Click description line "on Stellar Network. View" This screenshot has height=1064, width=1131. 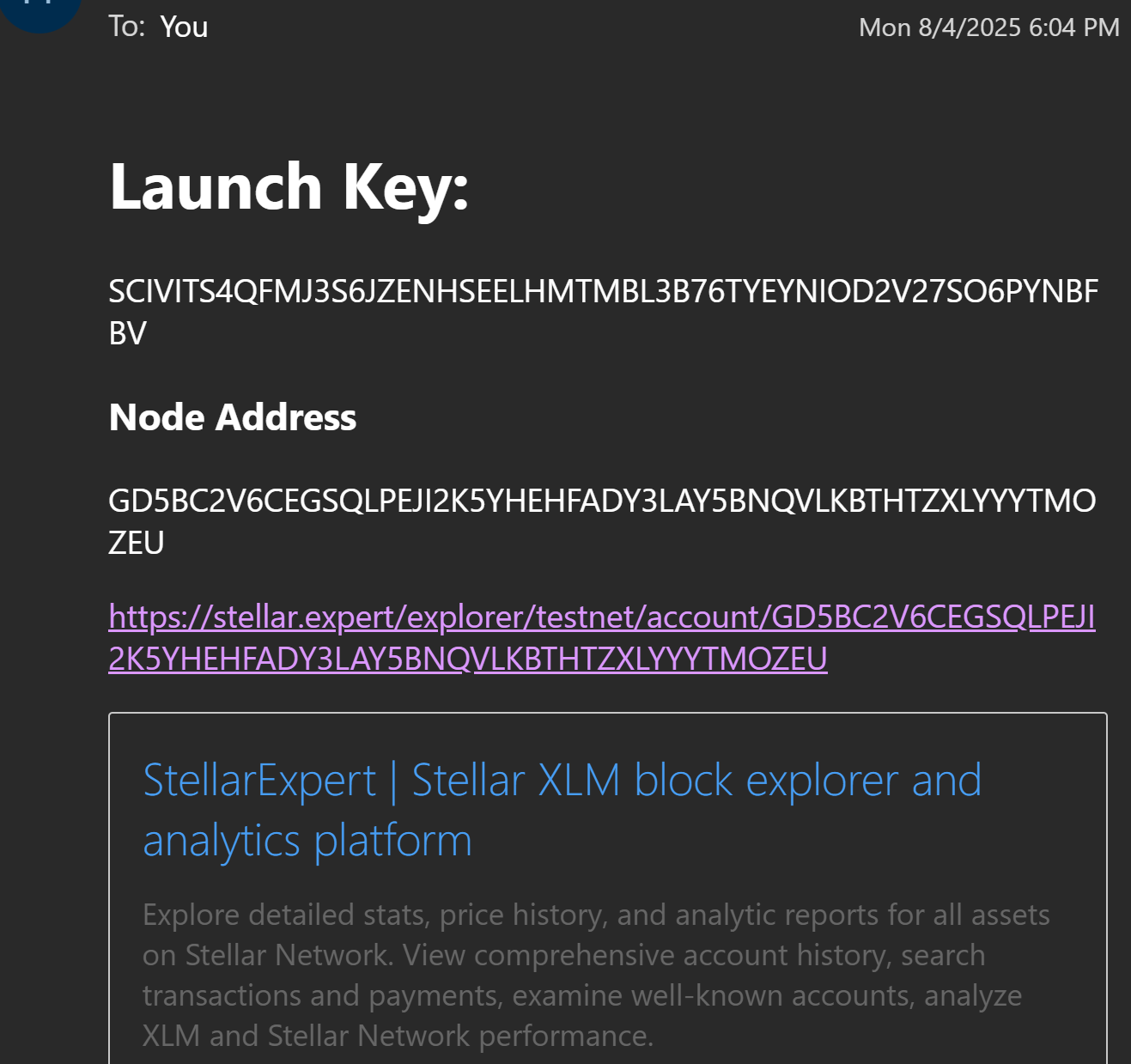coord(563,955)
